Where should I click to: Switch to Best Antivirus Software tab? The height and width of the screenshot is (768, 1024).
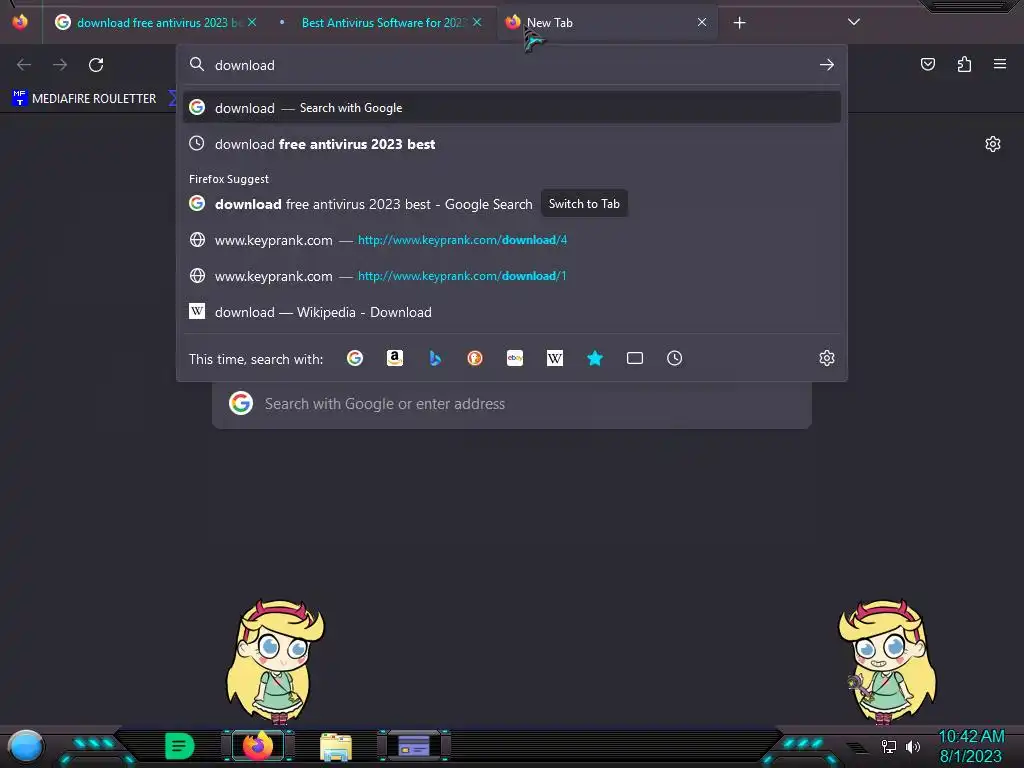382,23
